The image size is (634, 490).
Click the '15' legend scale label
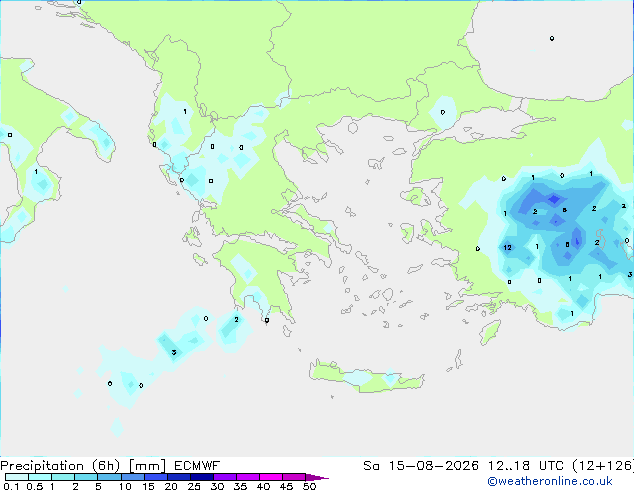tap(148, 486)
